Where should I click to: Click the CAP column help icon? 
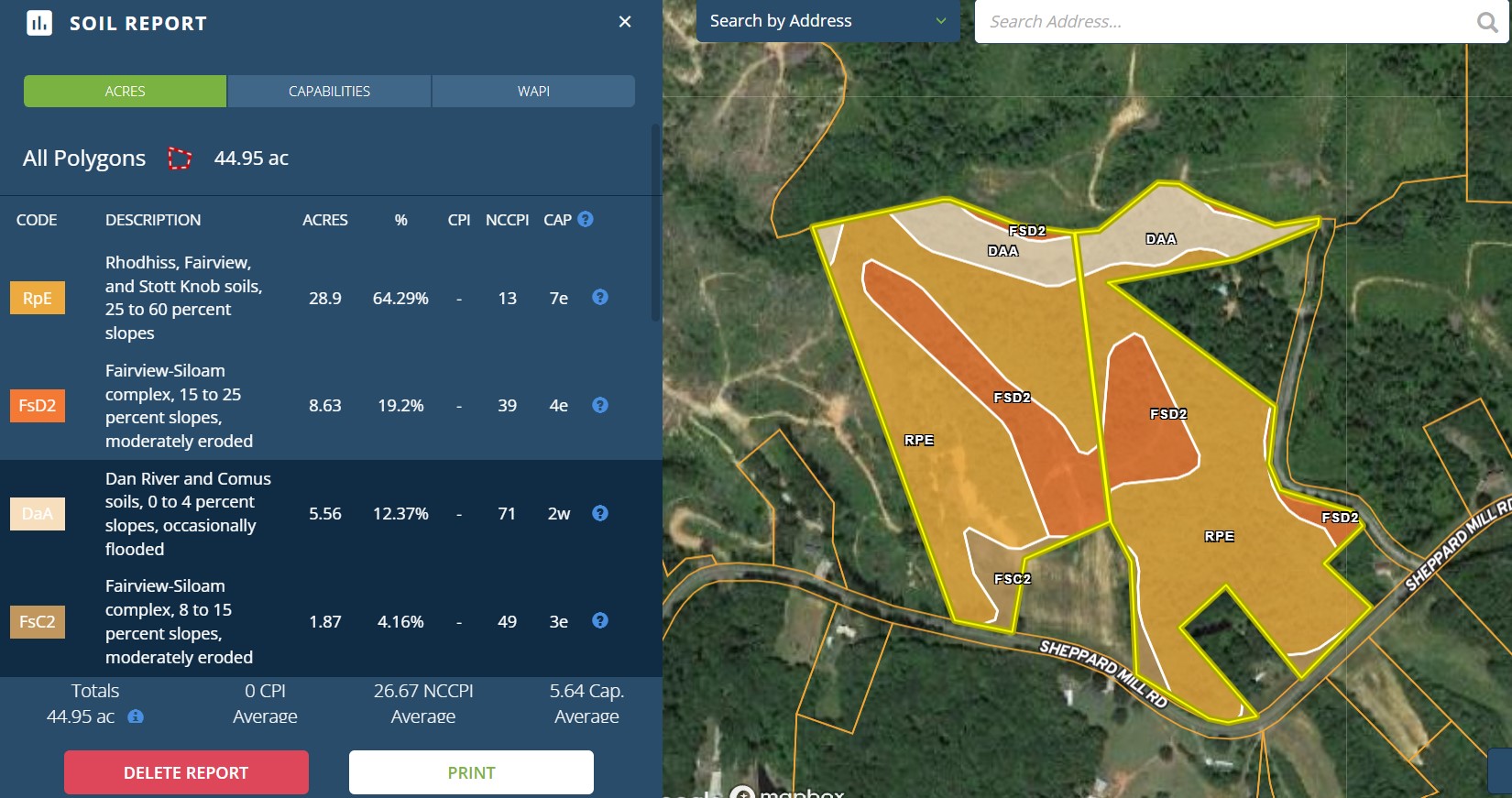pyautogui.click(x=586, y=220)
